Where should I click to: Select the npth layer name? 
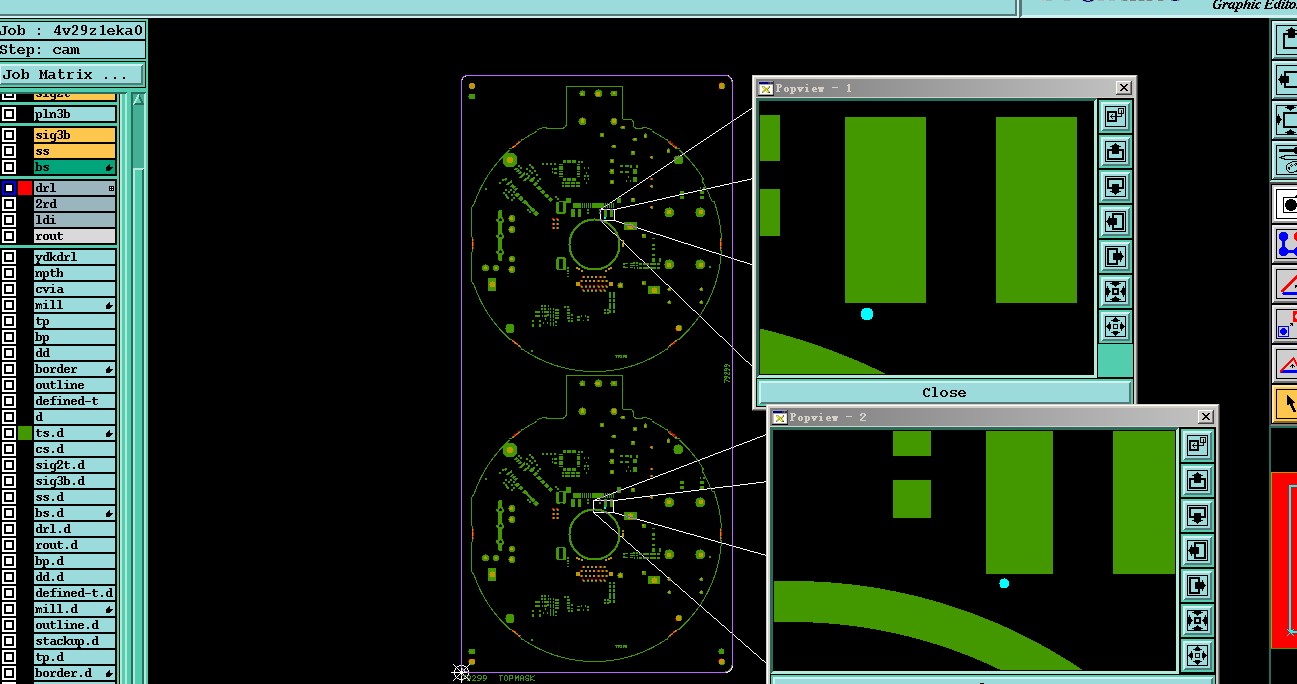[75, 273]
